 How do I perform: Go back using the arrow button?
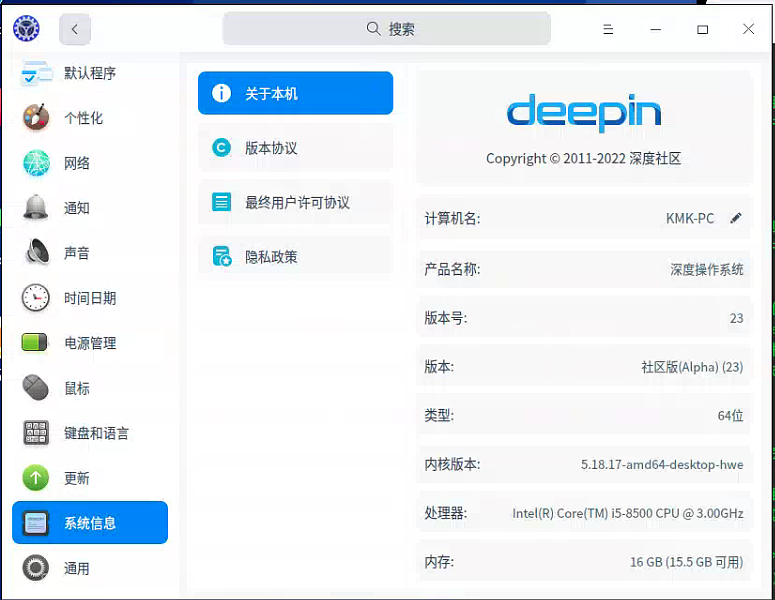pyautogui.click(x=75, y=30)
